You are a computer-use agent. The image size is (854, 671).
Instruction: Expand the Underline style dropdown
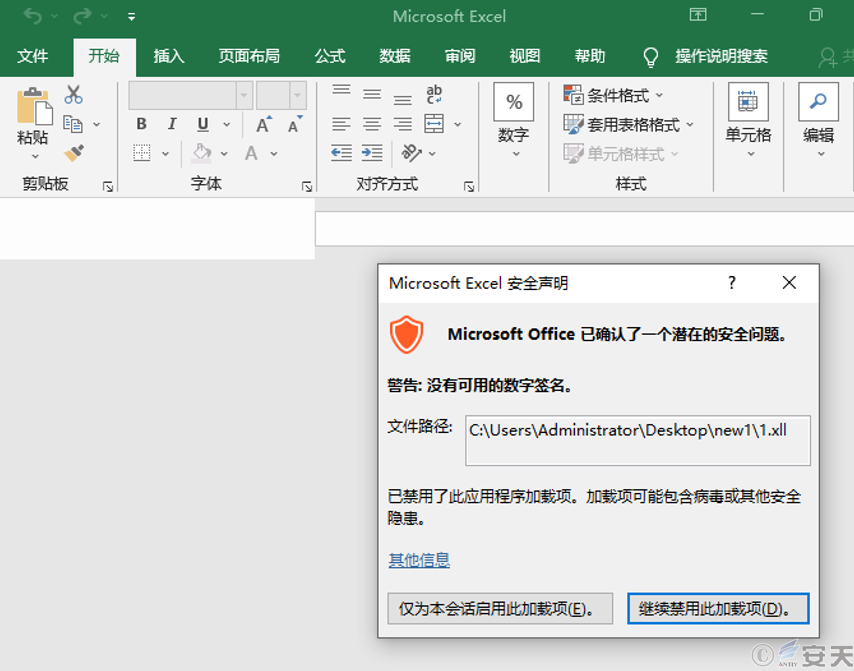227,125
